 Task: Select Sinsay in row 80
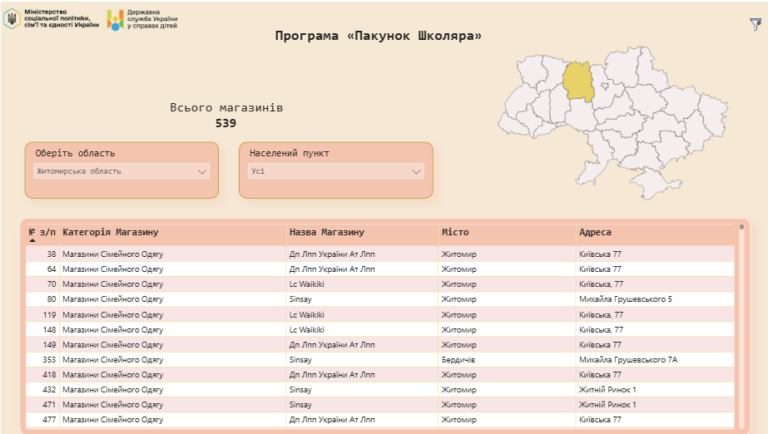coord(300,299)
